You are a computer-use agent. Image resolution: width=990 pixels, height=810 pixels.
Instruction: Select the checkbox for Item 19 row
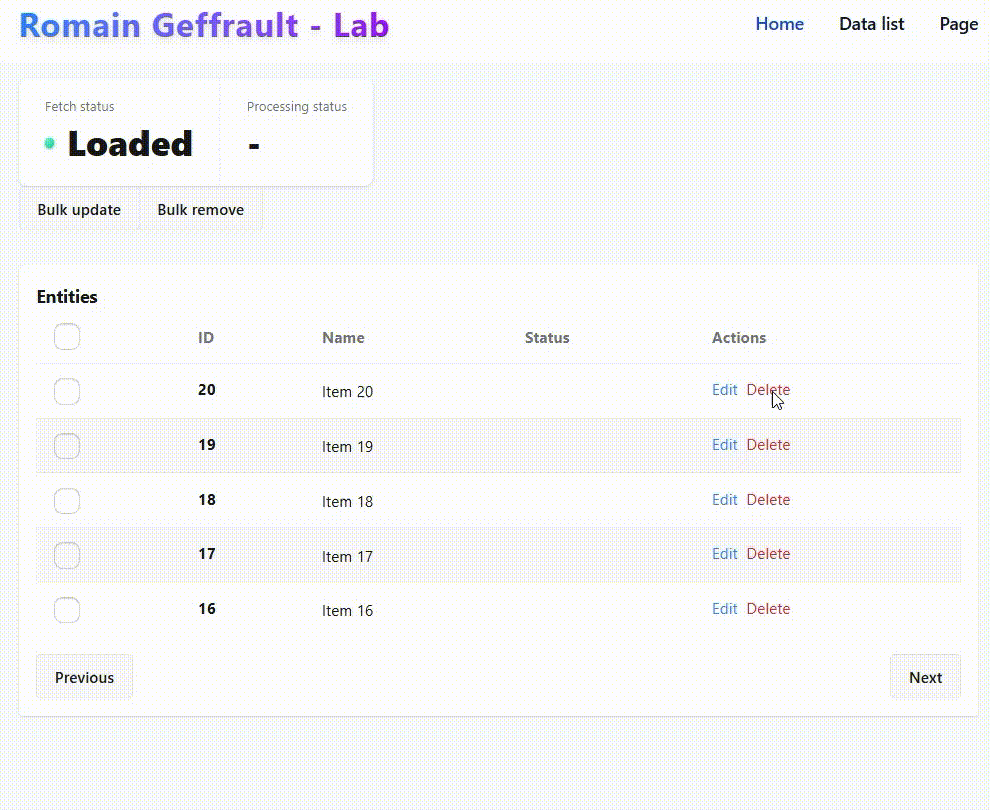pyautogui.click(x=67, y=446)
